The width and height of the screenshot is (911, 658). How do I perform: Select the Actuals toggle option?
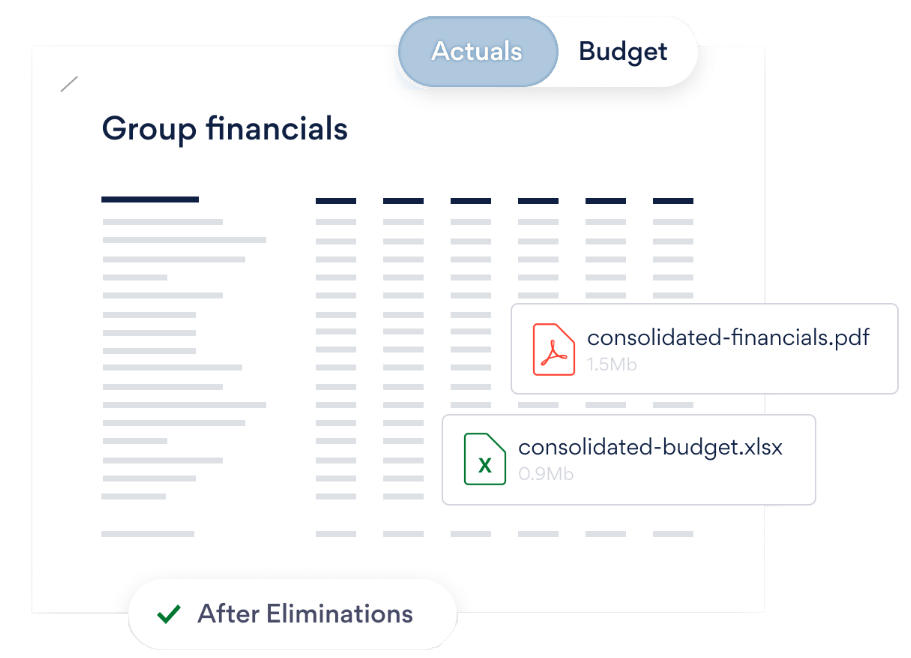(x=477, y=52)
